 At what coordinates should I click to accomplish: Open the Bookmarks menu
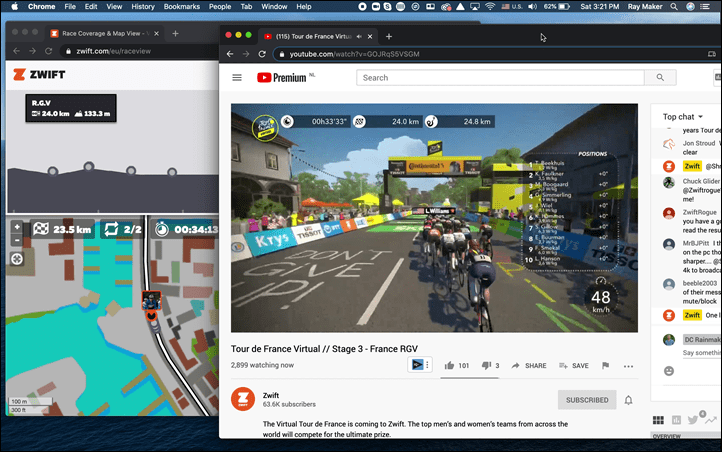[182, 6]
